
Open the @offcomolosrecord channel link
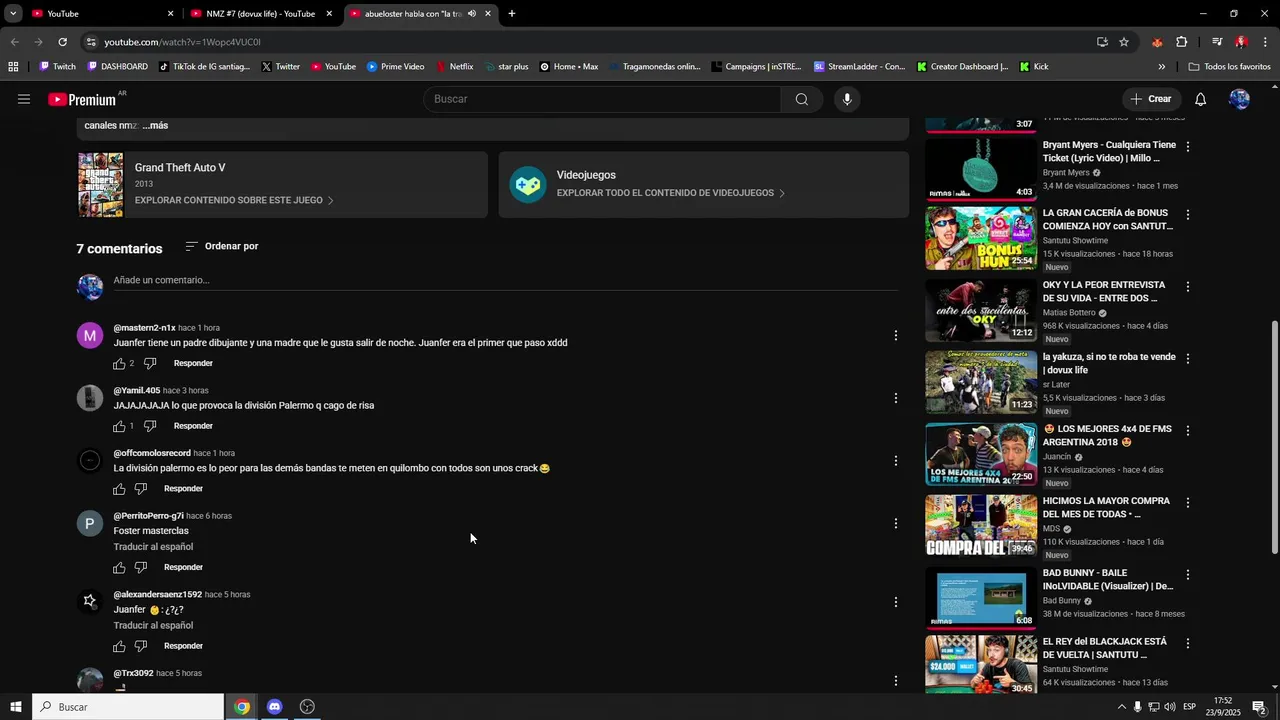(x=152, y=453)
